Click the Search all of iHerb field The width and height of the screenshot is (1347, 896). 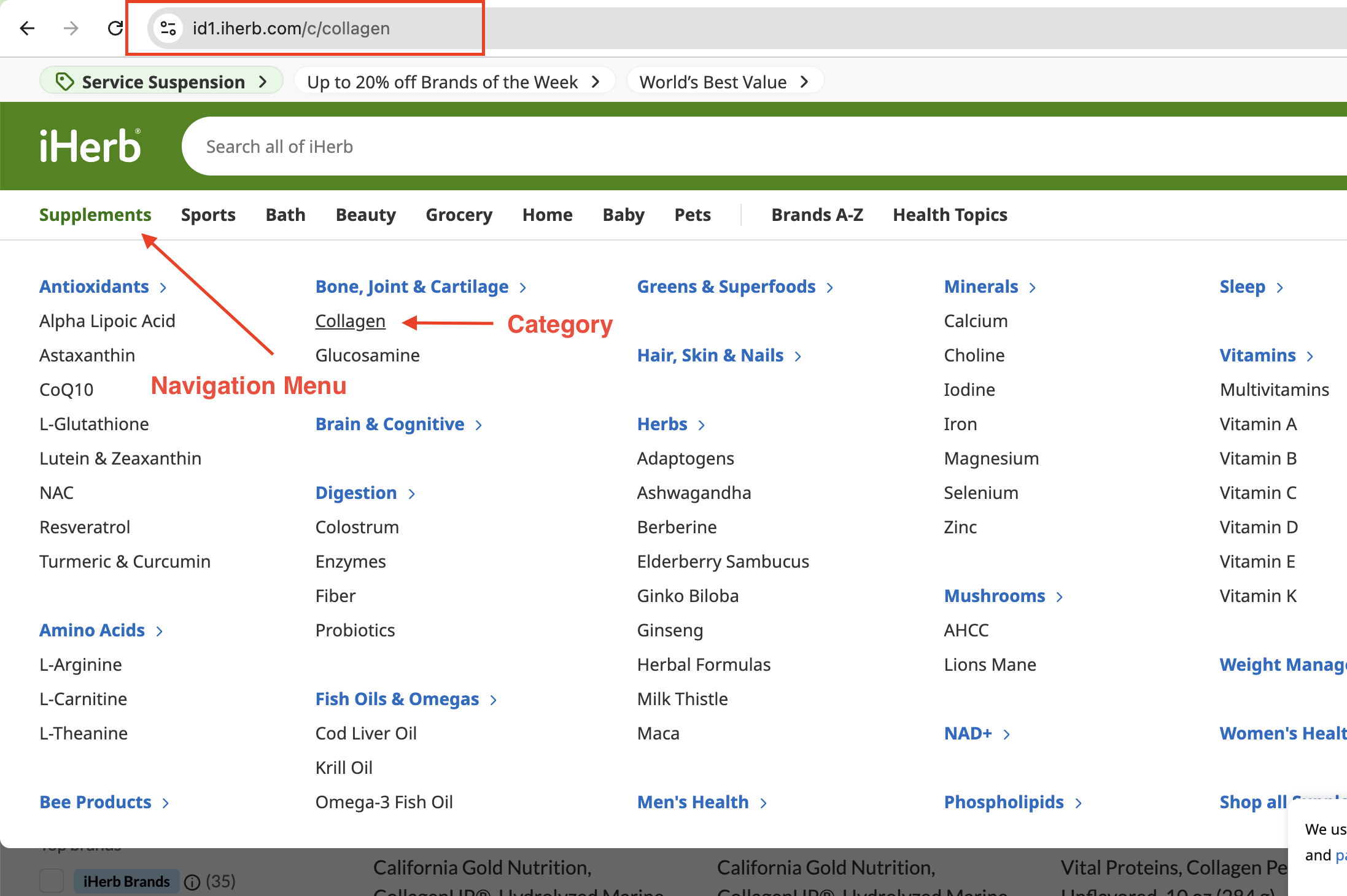tap(764, 146)
